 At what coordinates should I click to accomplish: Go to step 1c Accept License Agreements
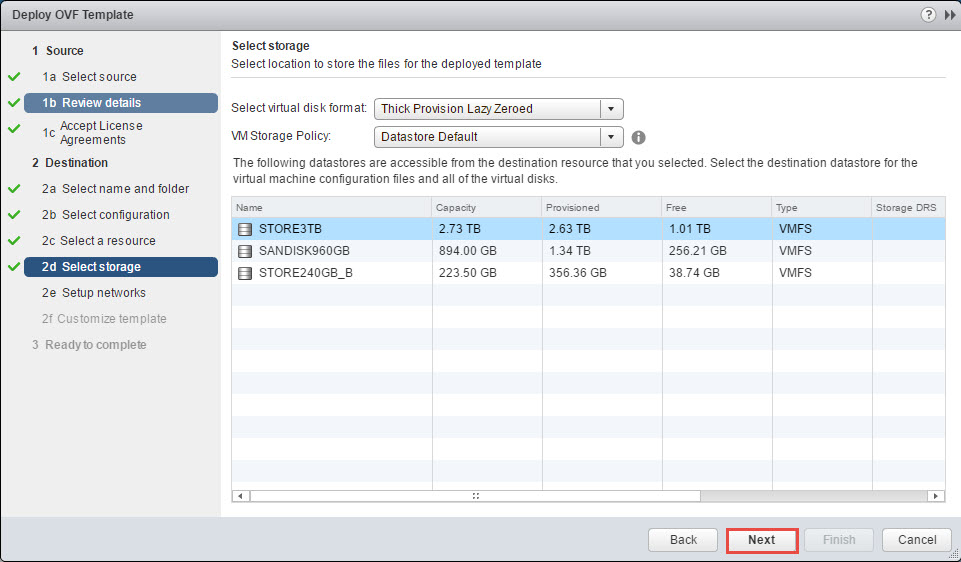(93, 132)
